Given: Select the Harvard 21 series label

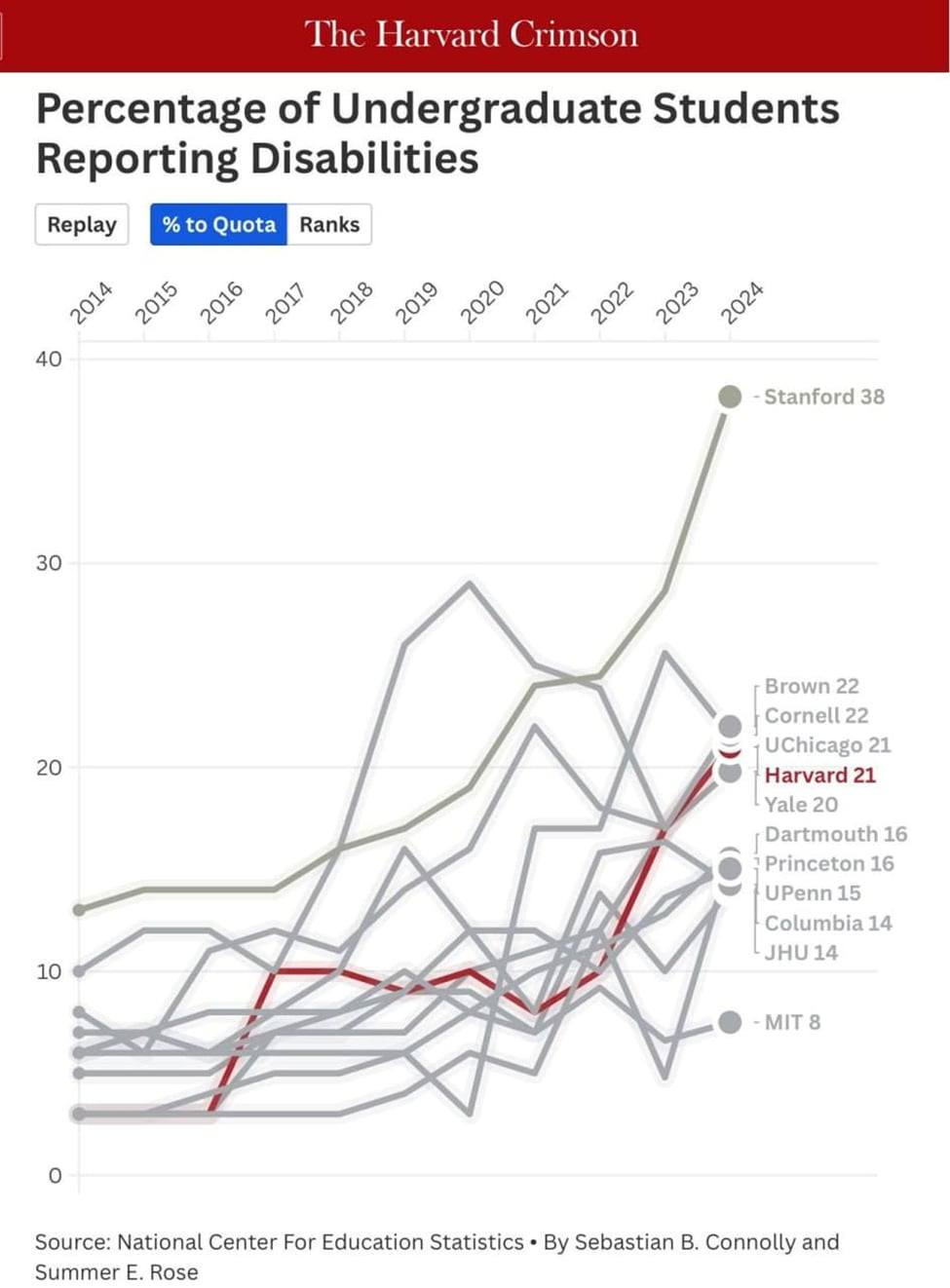Looking at the screenshot, I should 820,776.
